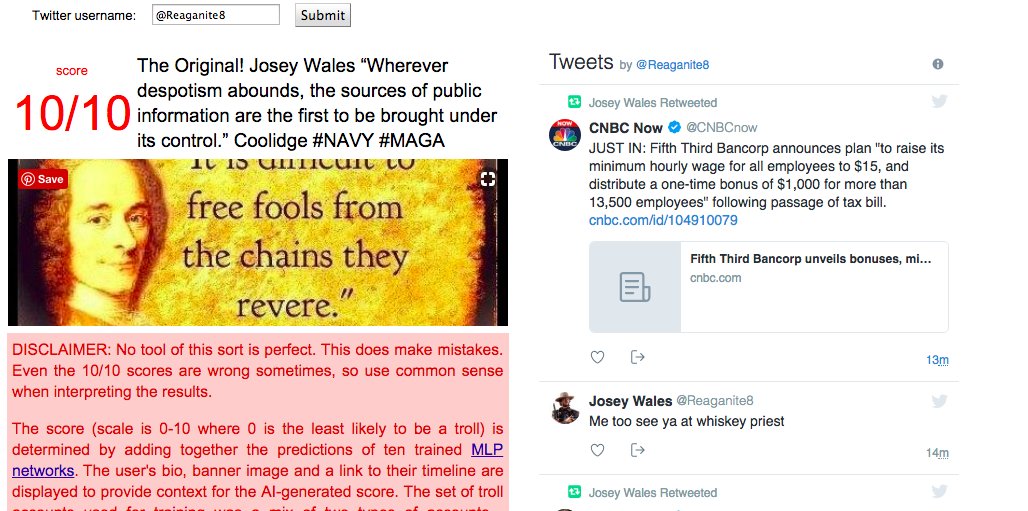Viewport: 1028px width, 511px height.
Task: Focus the Twitter username input field
Action: coord(216,15)
